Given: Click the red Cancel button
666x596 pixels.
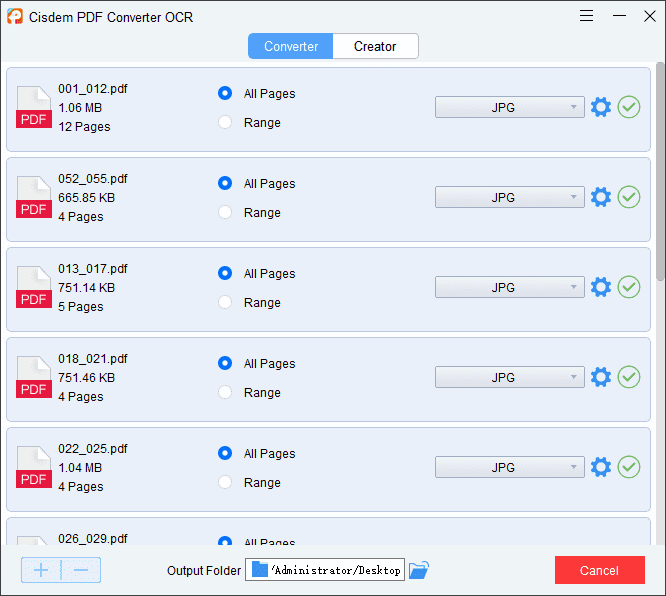Looking at the screenshot, I should click(x=600, y=570).
